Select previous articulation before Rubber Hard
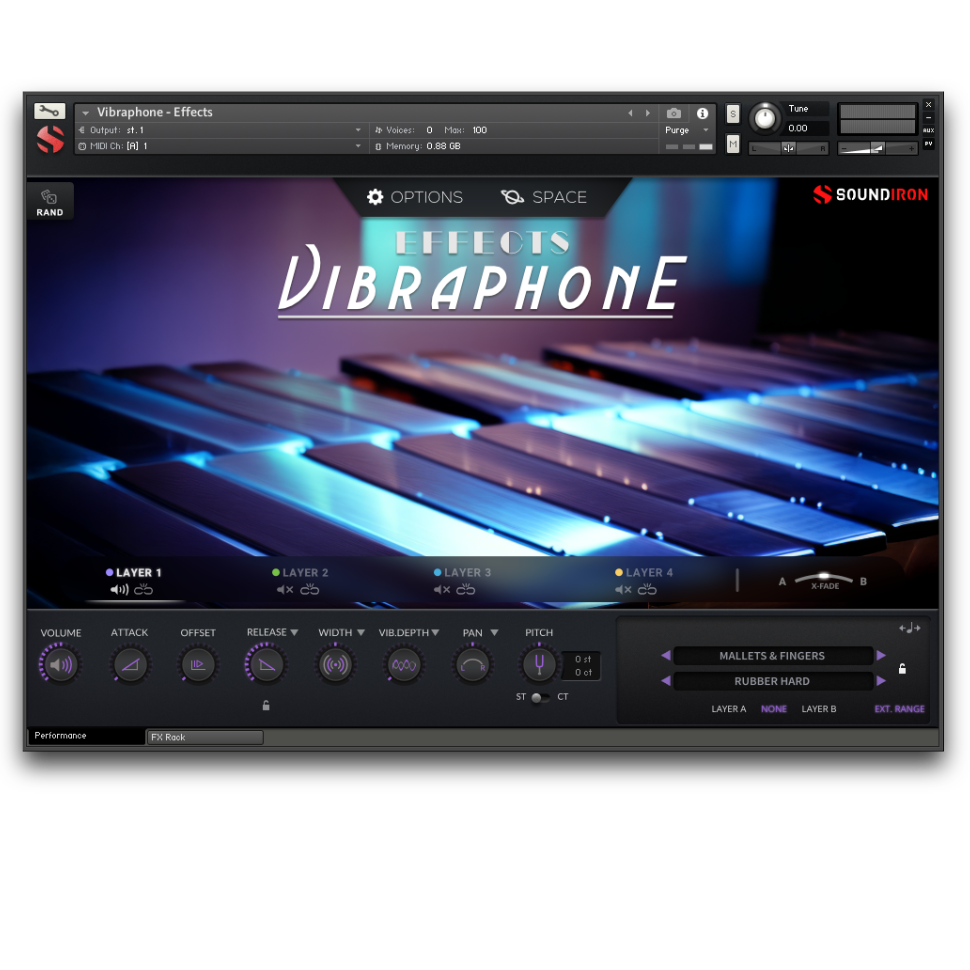Viewport: 970px width, 970px height. (x=666, y=680)
